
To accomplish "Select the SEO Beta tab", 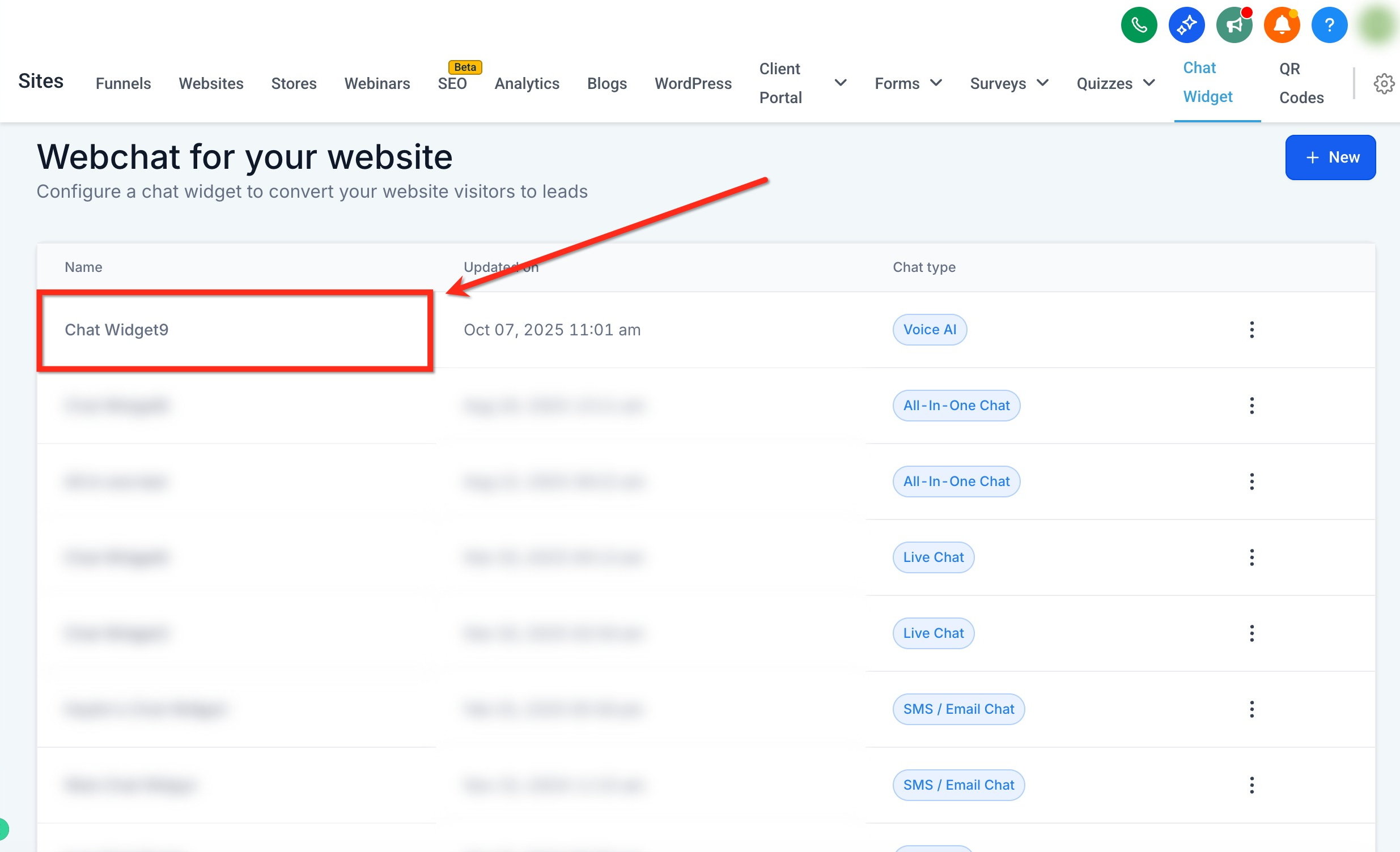I will (x=452, y=83).
